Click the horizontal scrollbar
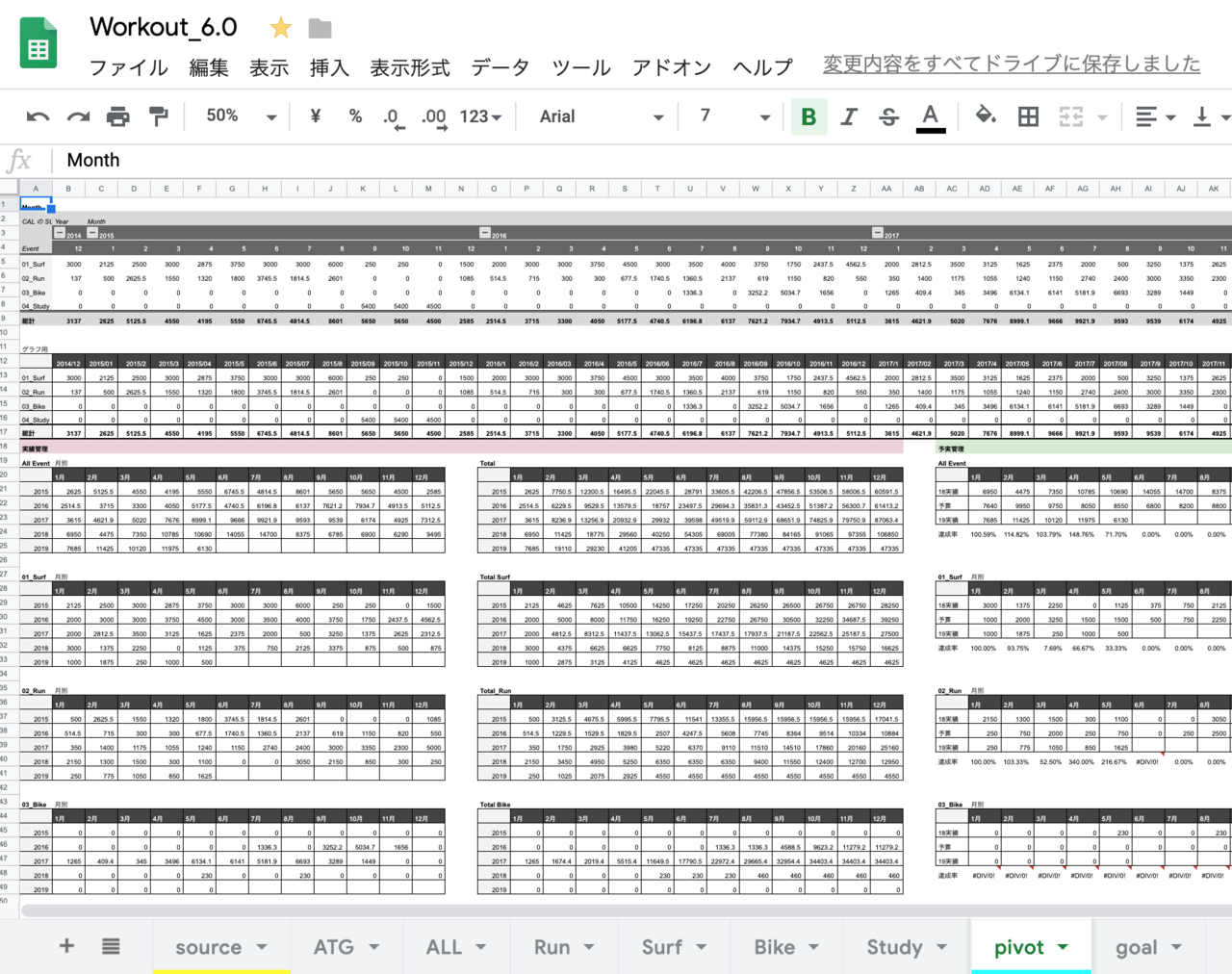 626,910
